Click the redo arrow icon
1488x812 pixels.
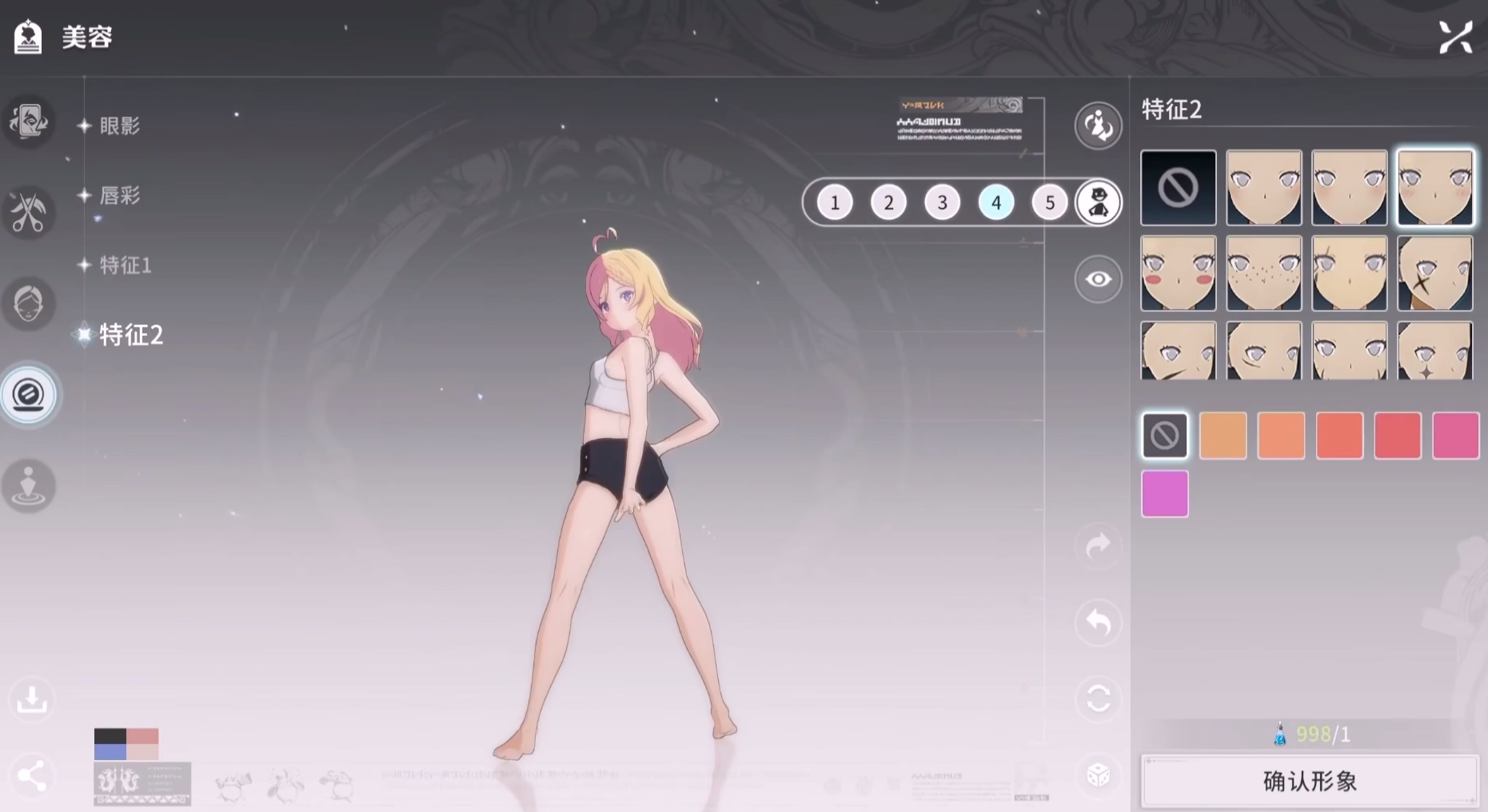pos(1098,547)
